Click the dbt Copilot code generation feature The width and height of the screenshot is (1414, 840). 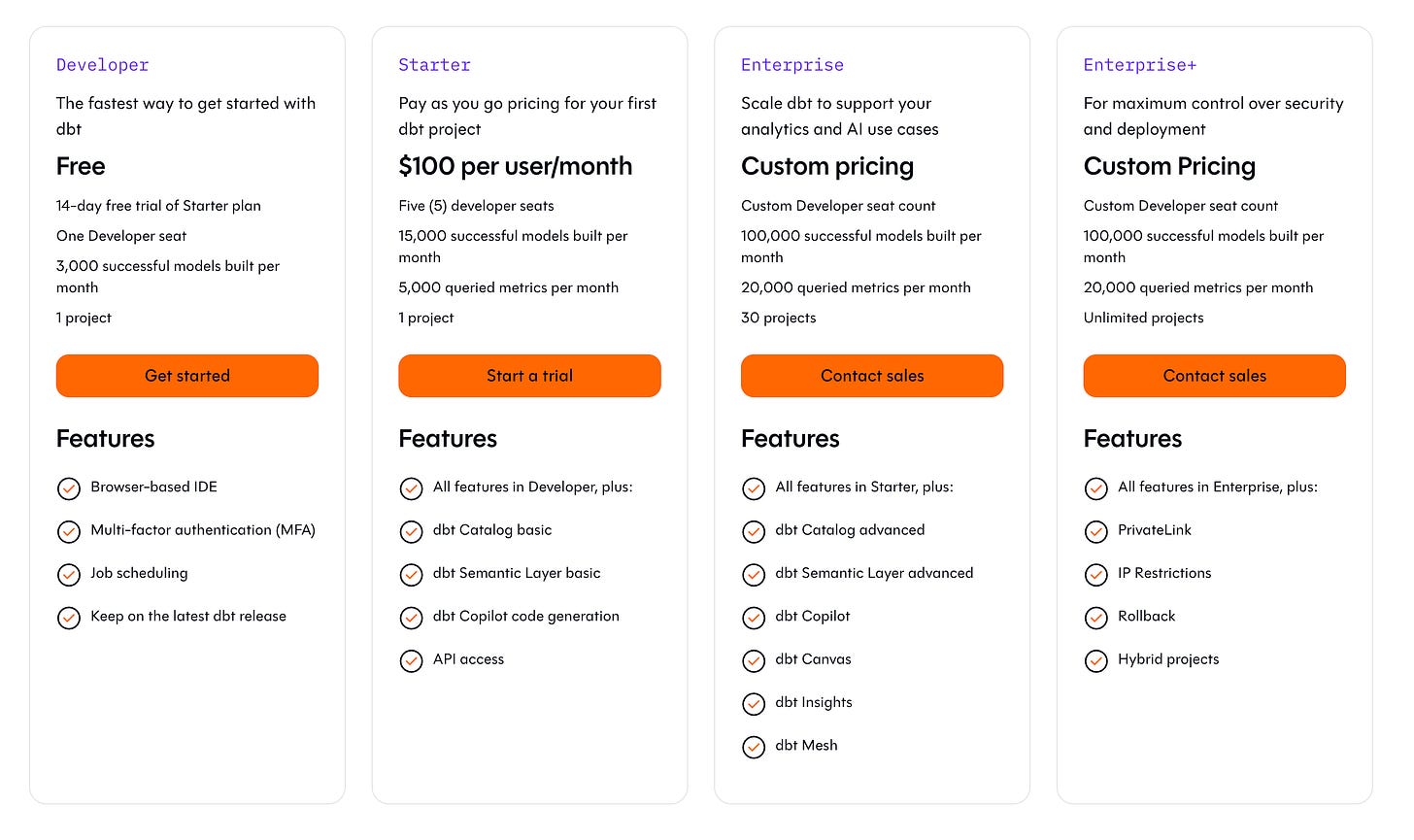[526, 616]
